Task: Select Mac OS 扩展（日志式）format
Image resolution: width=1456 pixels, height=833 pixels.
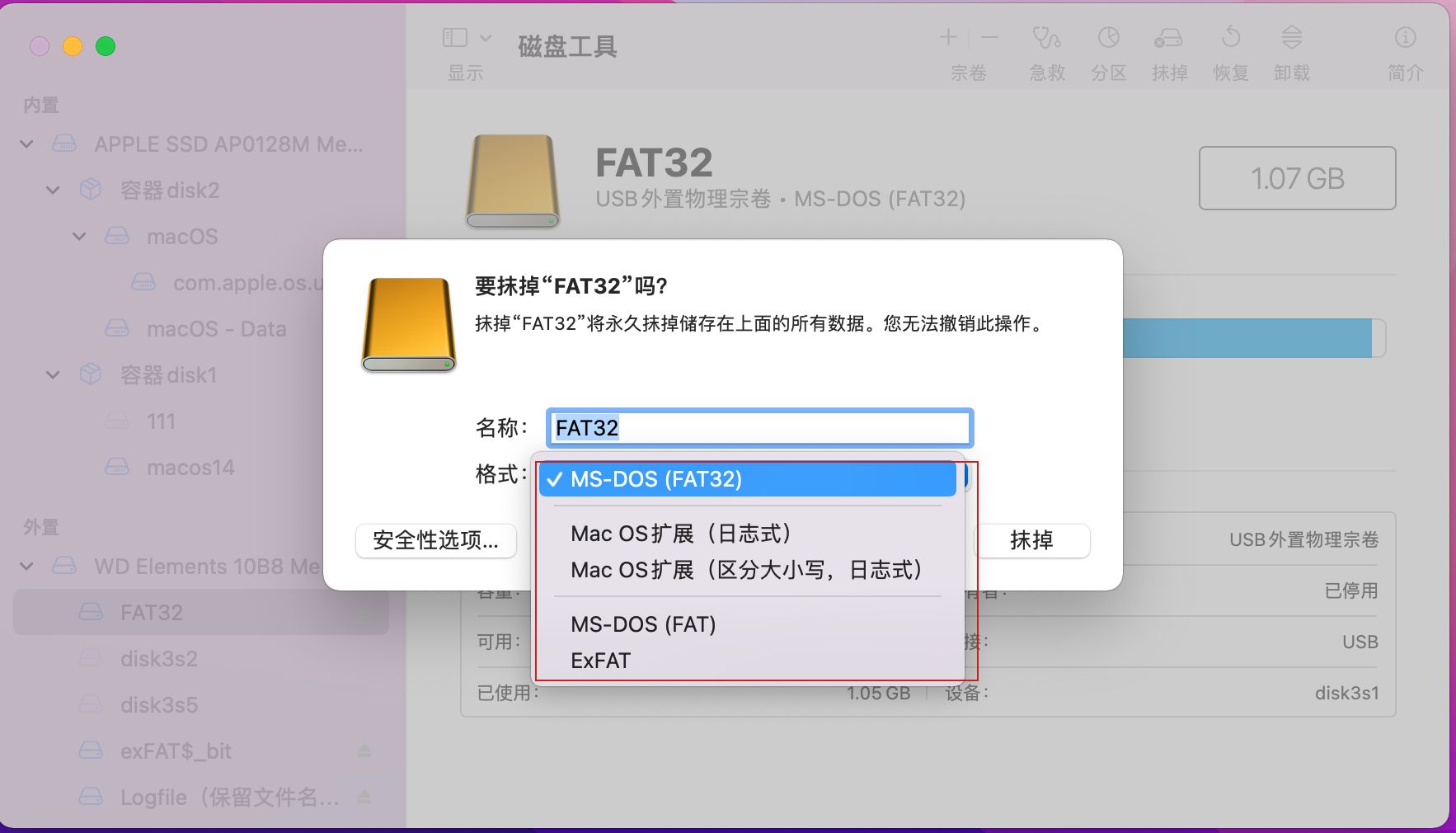Action: point(681,533)
